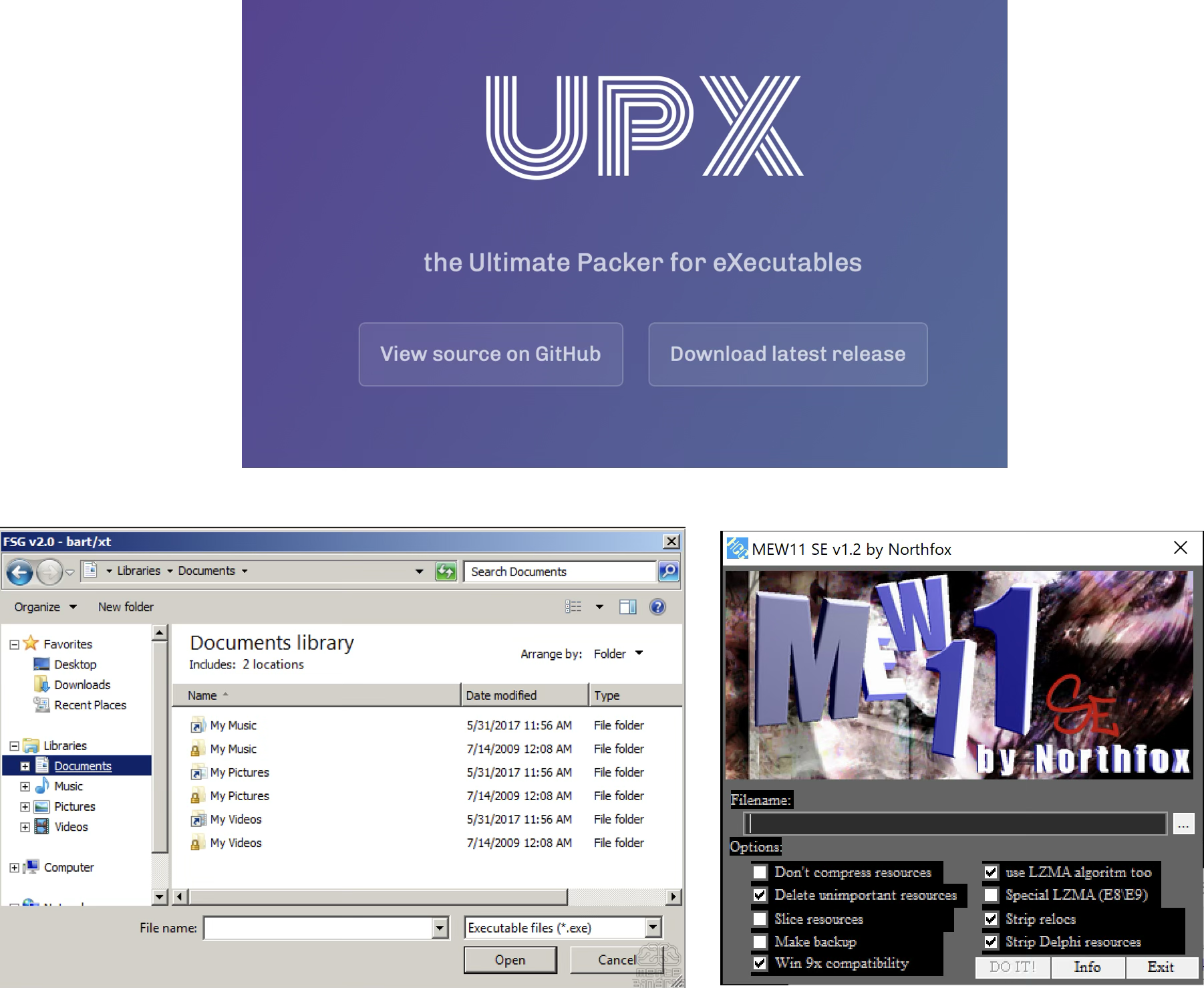Expand the Documents library node
Image resolution: width=1204 pixels, height=988 pixels.
coord(25,766)
